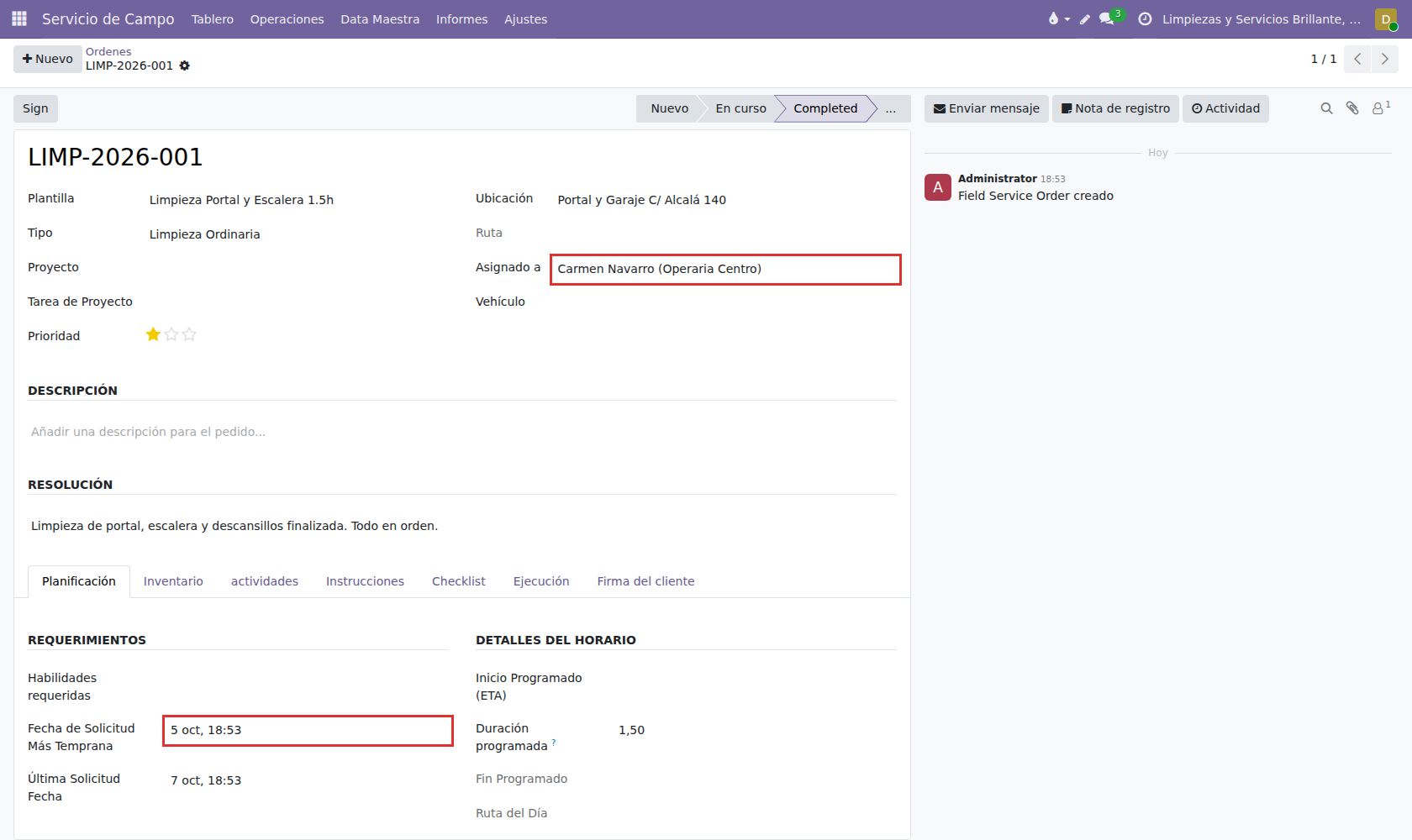This screenshot has width=1412, height=840.
Task: Click the gear icon next to LIMP-2026-001
Action: tap(185, 66)
